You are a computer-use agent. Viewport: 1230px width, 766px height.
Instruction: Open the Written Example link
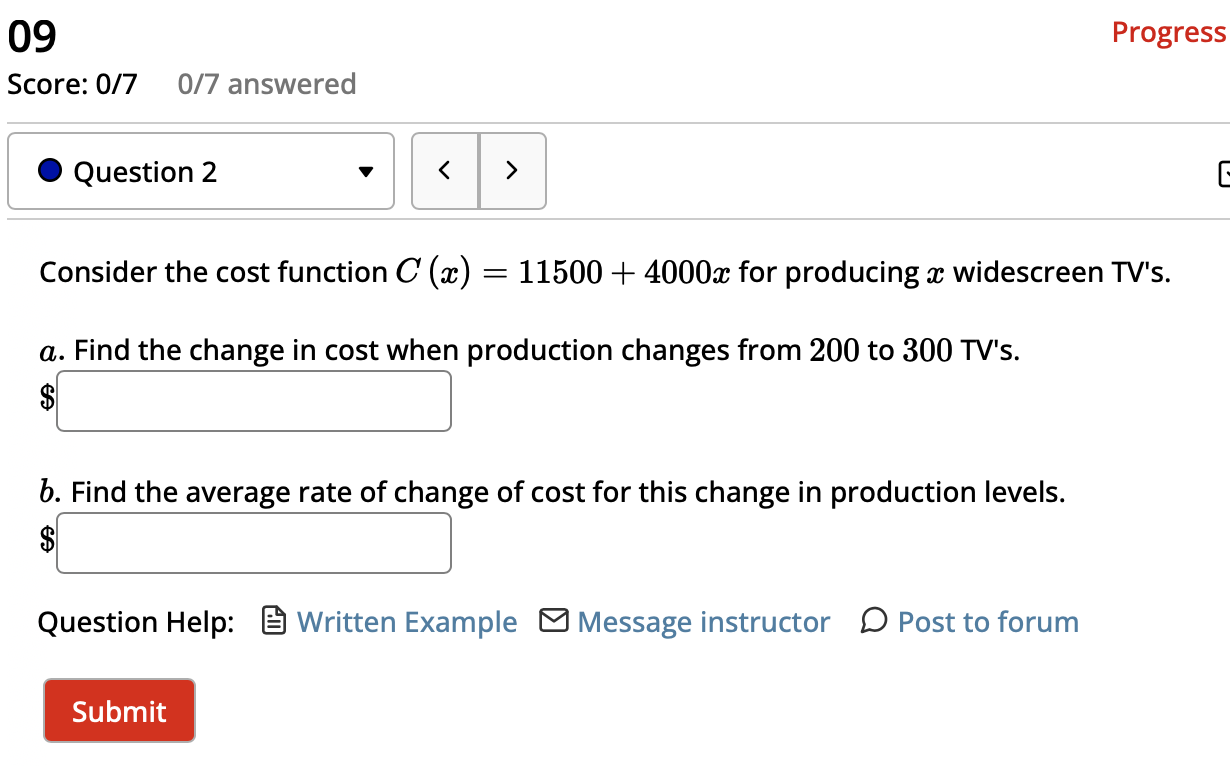coord(405,621)
